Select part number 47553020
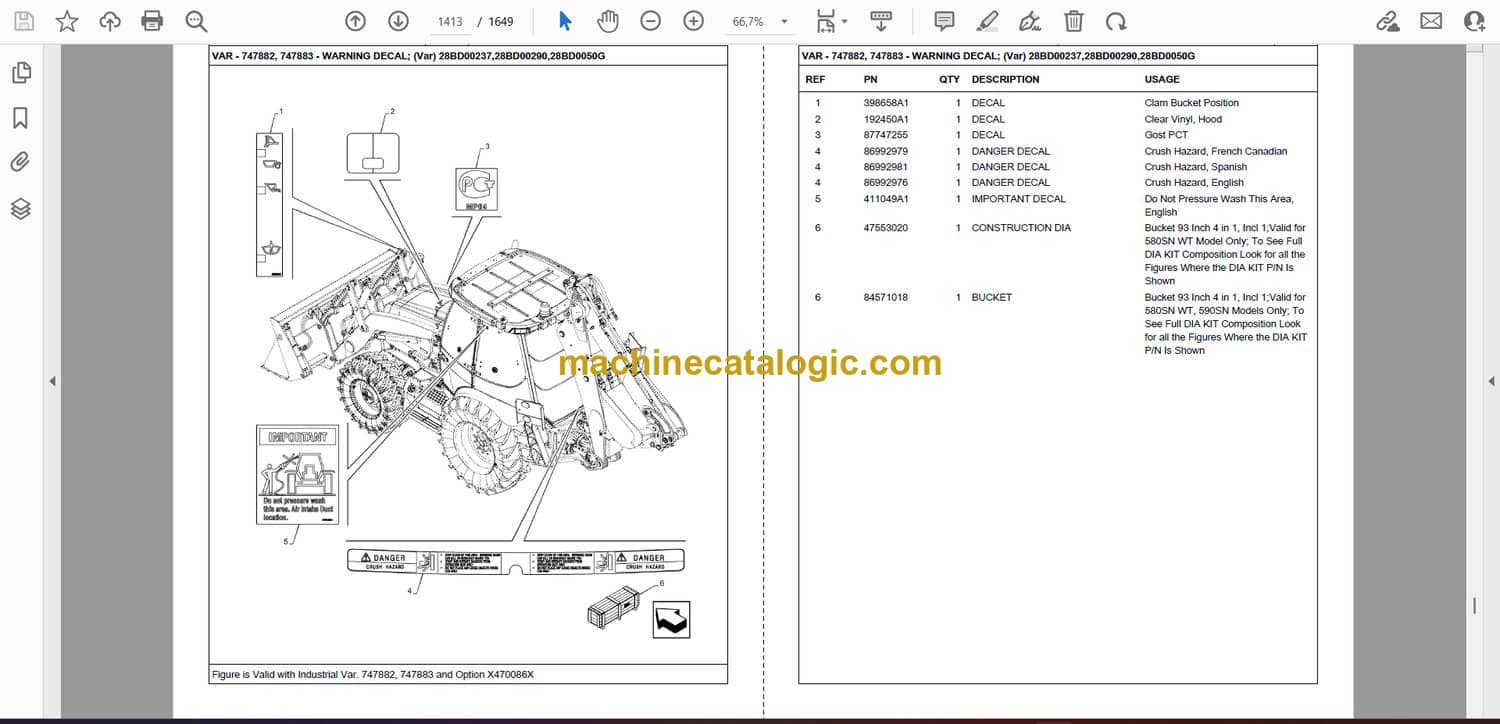 tap(886, 228)
